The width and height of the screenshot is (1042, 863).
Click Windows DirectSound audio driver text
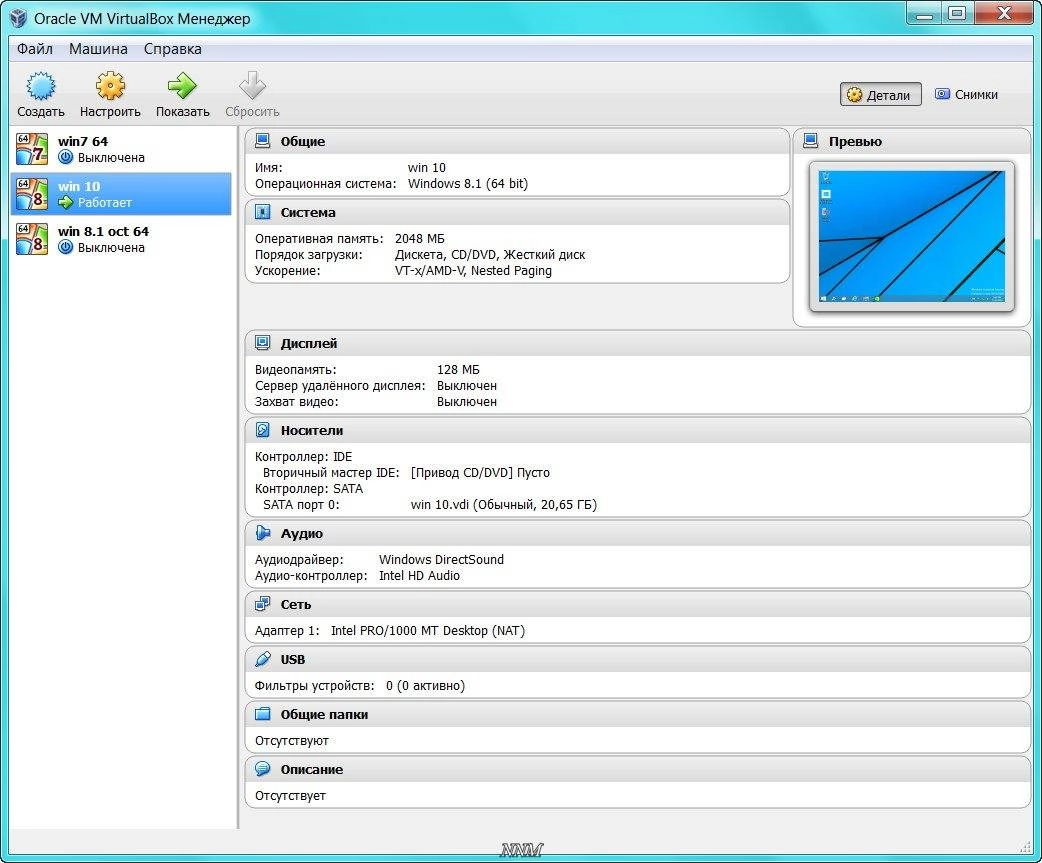coord(441,559)
